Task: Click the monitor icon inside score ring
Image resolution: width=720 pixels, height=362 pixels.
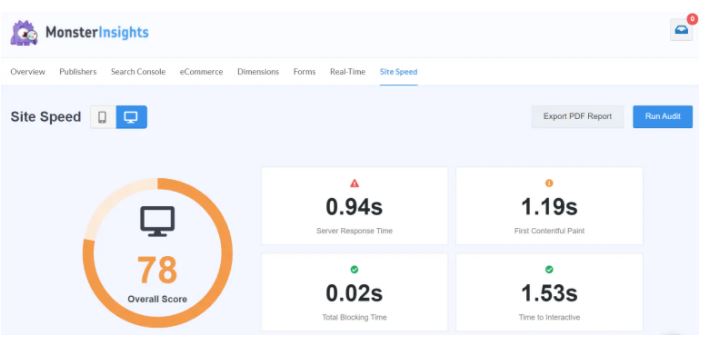Action: (157, 221)
